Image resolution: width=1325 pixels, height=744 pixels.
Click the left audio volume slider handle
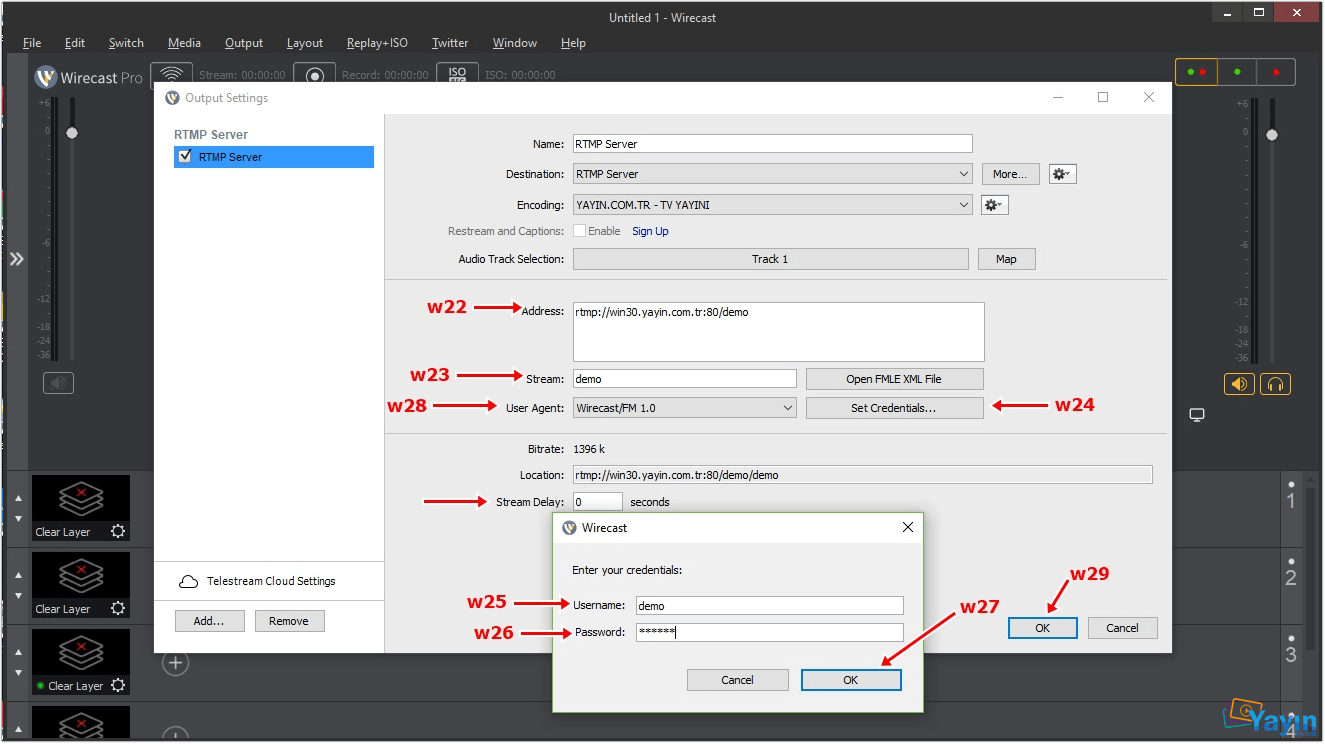tap(71, 133)
